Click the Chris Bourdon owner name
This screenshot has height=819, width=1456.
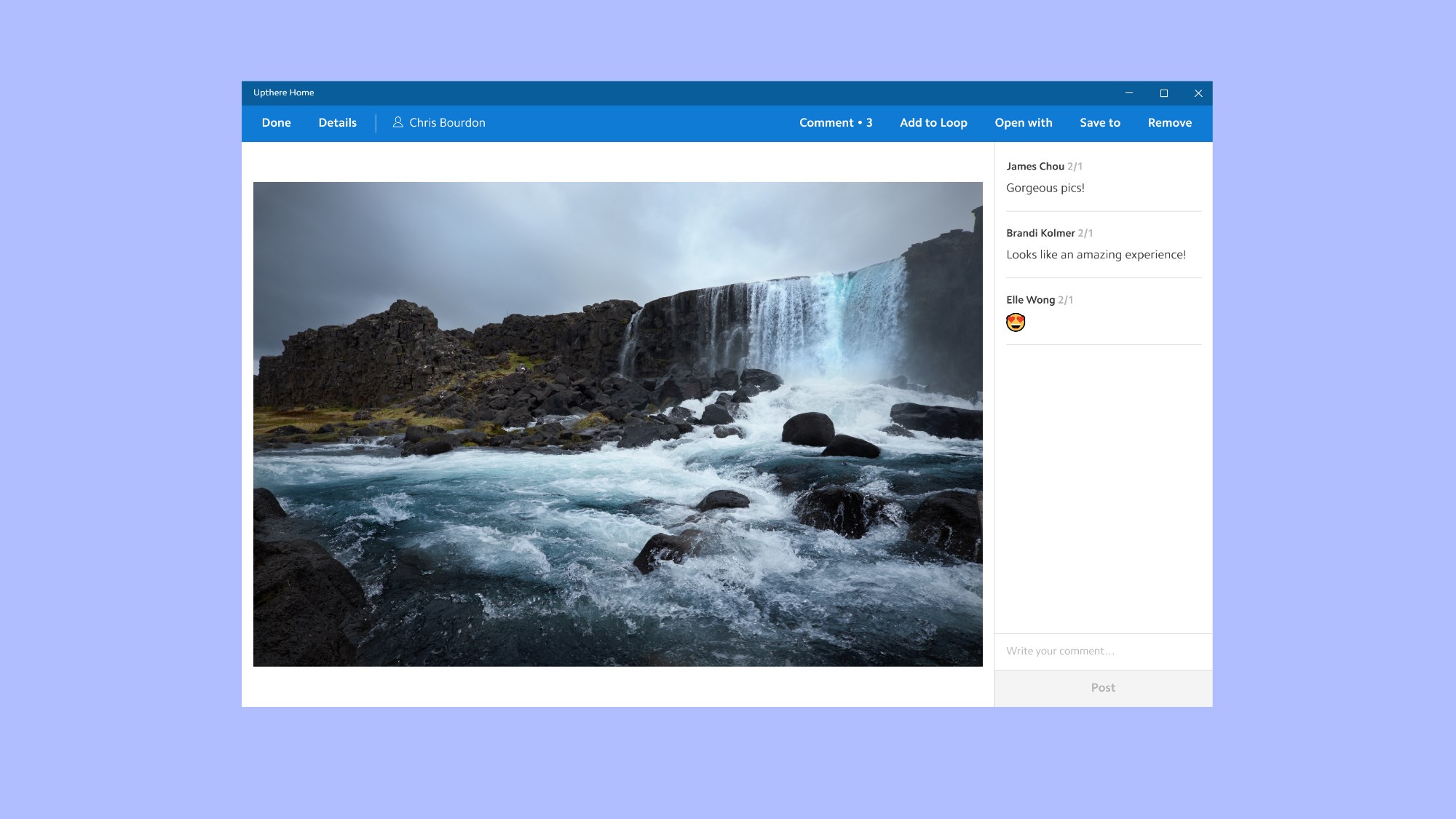coord(447,123)
